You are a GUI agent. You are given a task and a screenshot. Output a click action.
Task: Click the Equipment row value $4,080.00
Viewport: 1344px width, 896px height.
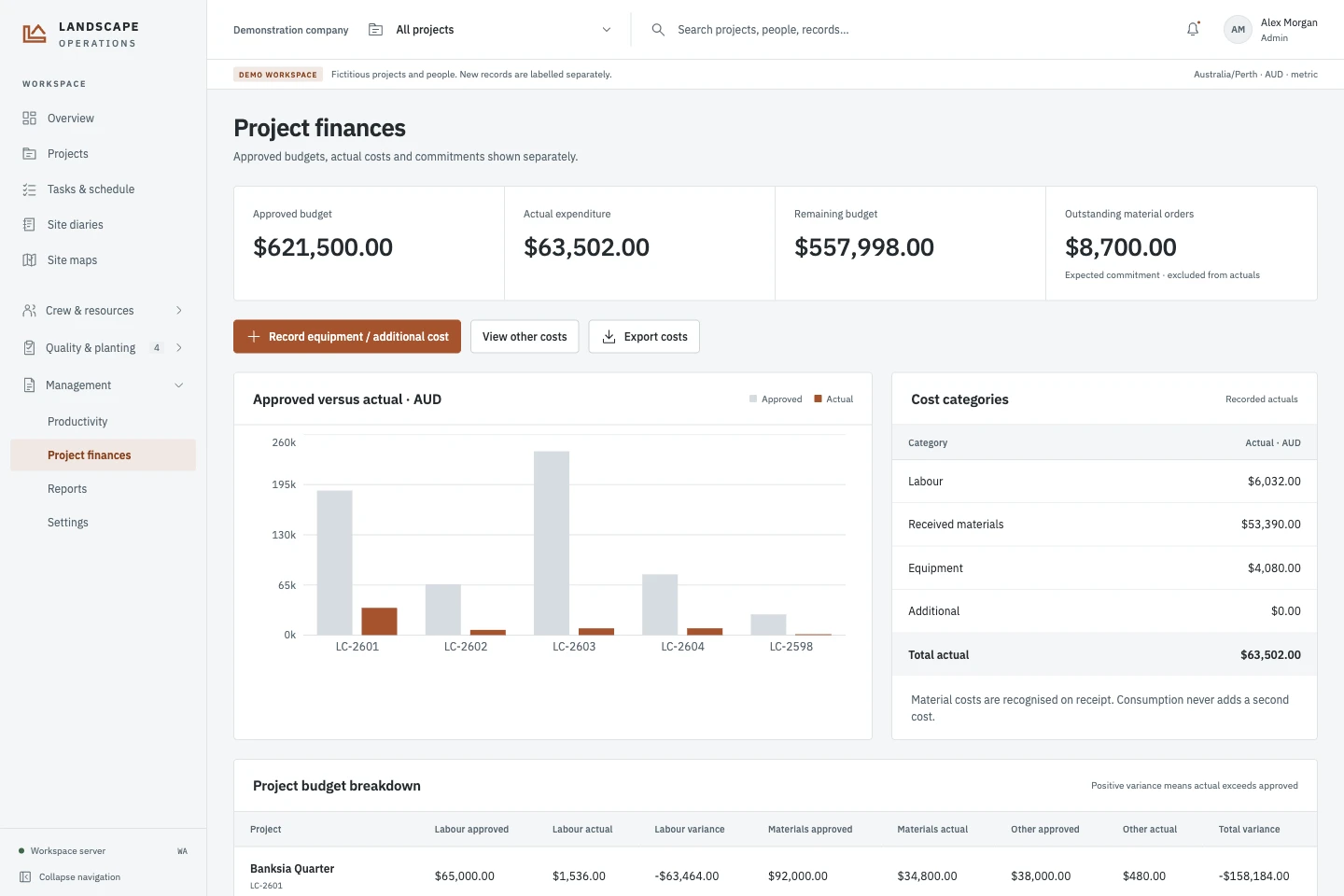click(x=1274, y=568)
